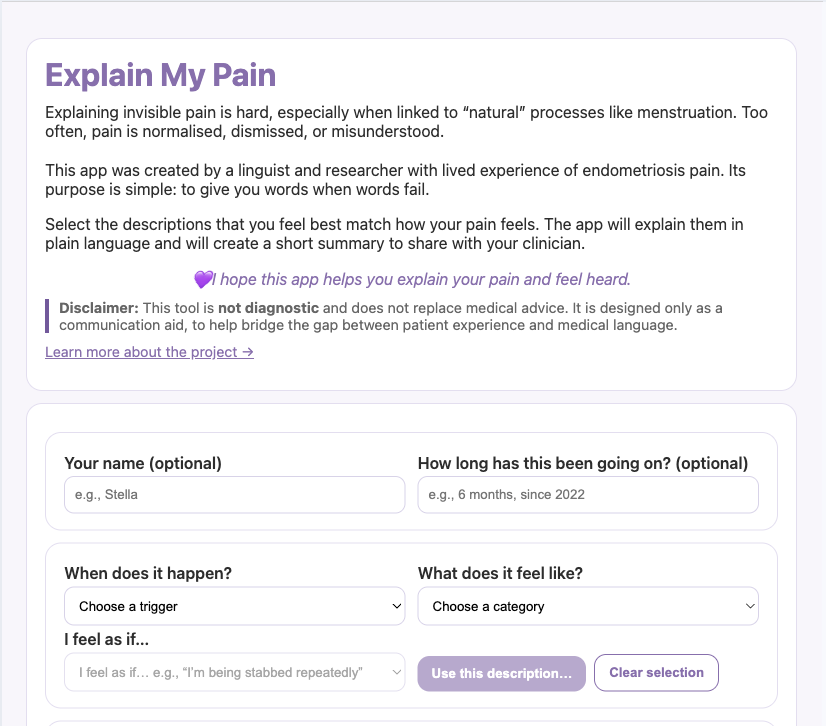
Task: Expand the 'Choose a category' dropdown
Action: [x=587, y=606]
